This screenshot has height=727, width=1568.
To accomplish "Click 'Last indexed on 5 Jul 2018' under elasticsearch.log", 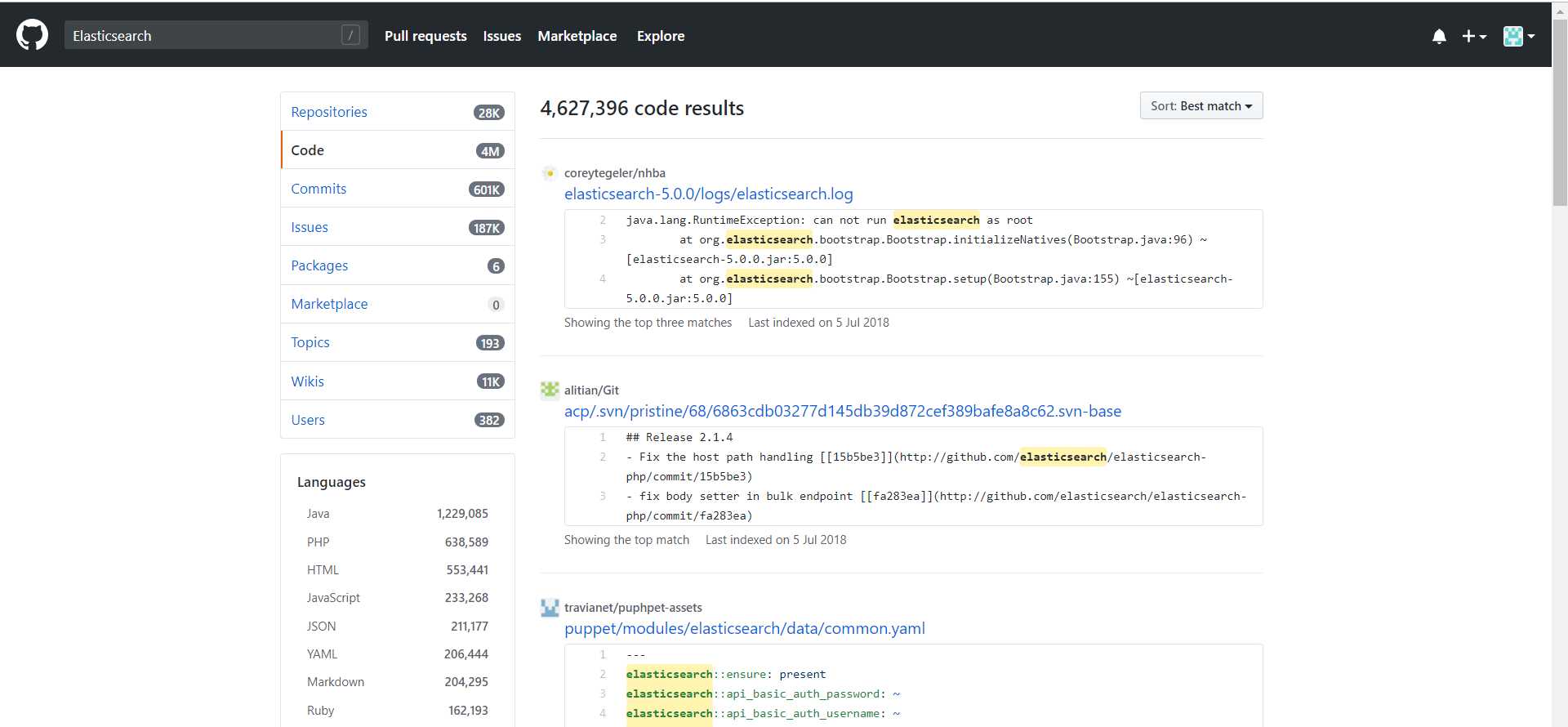I will (818, 323).
